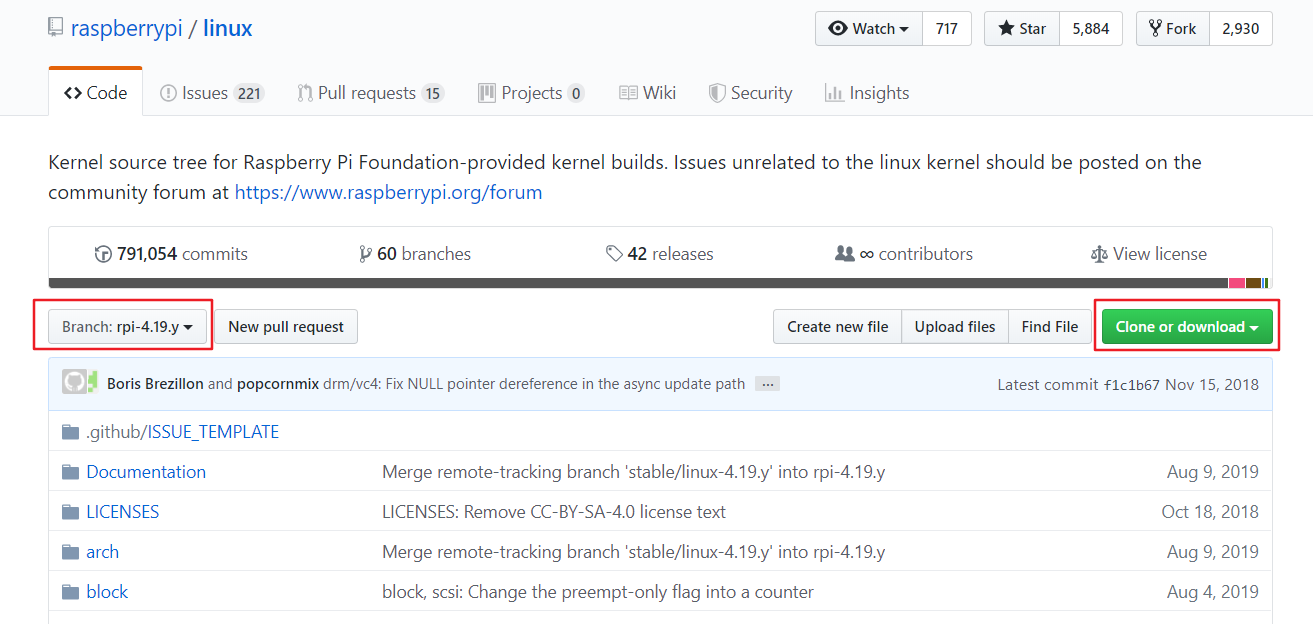Click the repository book icon beside raspberrypi

coord(56,28)
